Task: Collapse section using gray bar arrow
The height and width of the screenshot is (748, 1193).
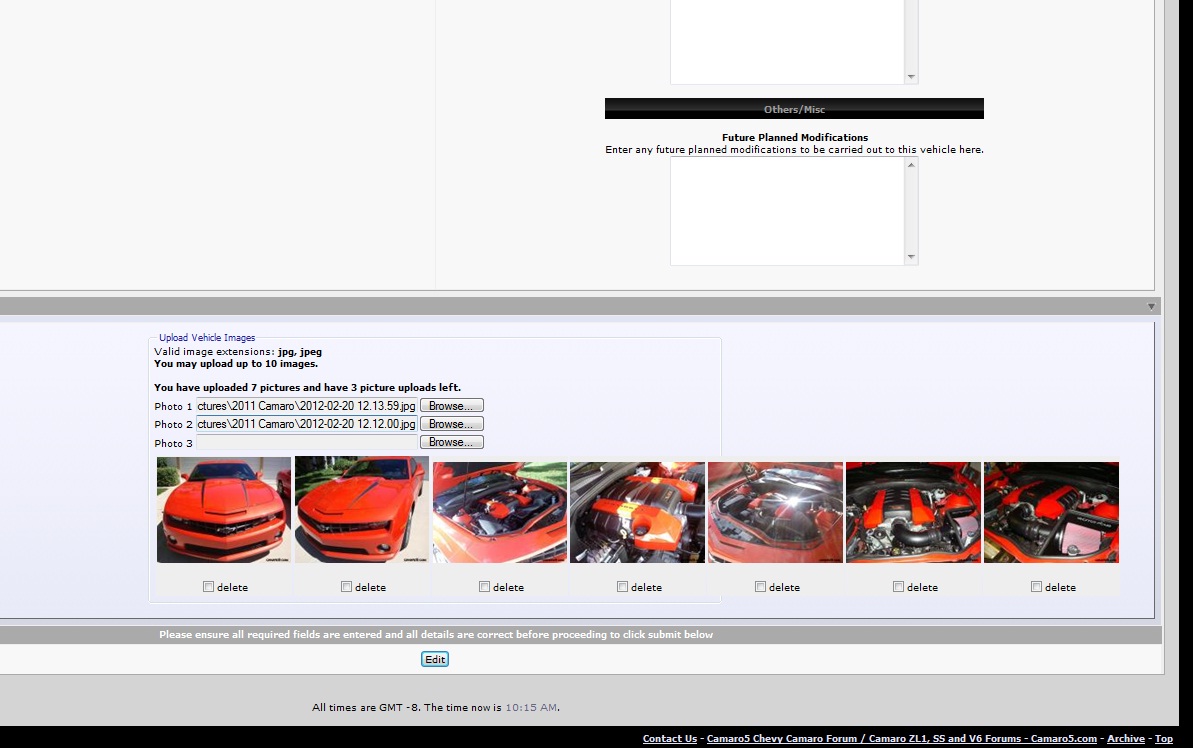Action: [1151, 307]
